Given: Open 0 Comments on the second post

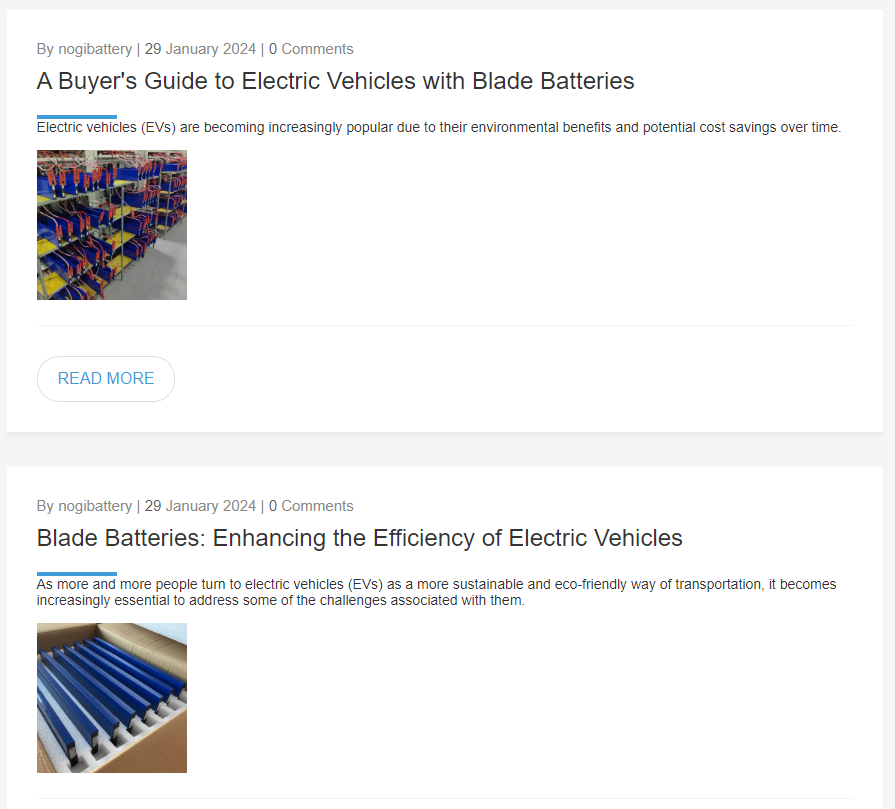Looking at the screenshot, I should 311,506.
